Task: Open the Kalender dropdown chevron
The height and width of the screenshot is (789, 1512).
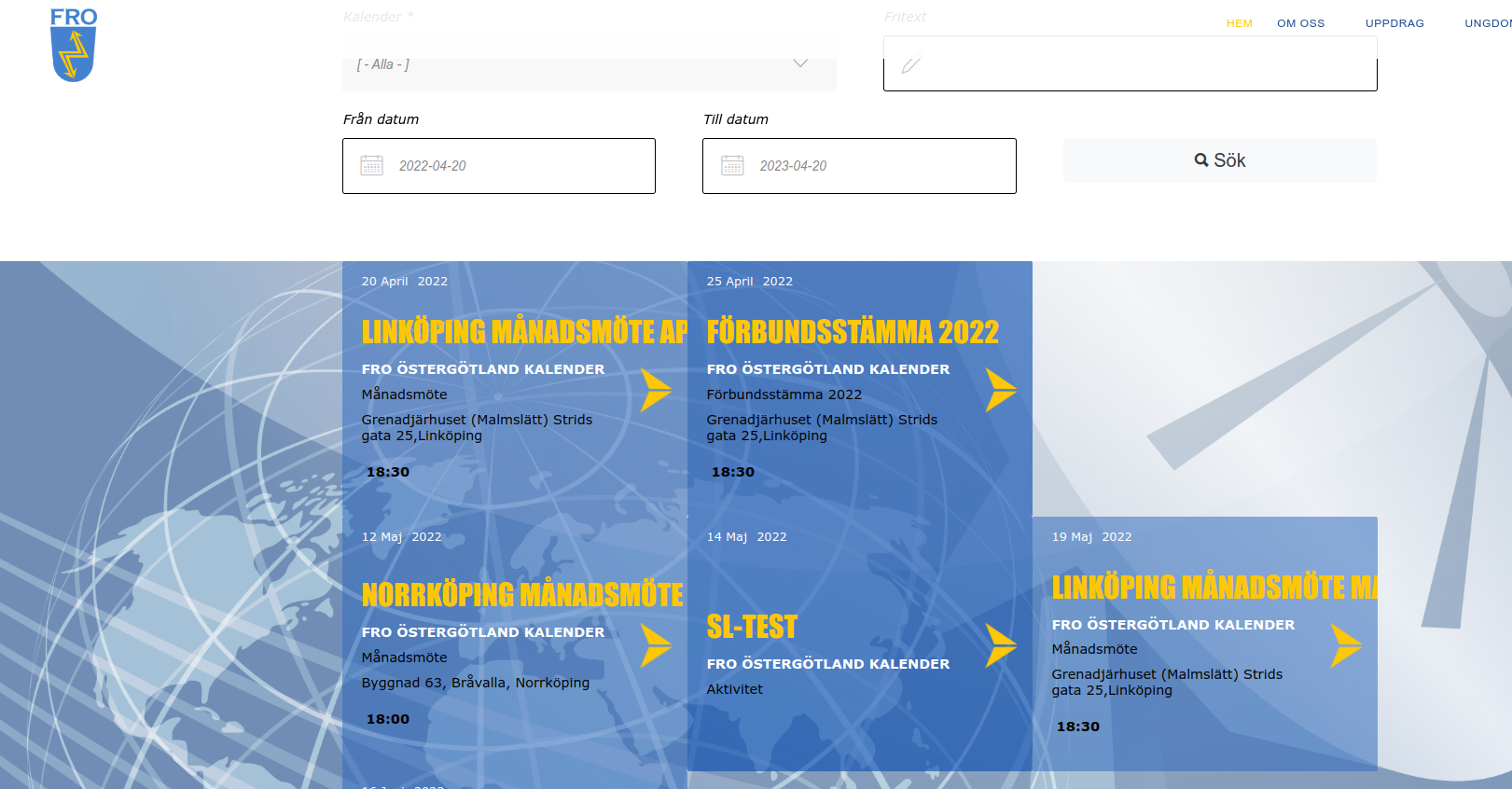Action: pyautogui.click(x=800, y=63)
